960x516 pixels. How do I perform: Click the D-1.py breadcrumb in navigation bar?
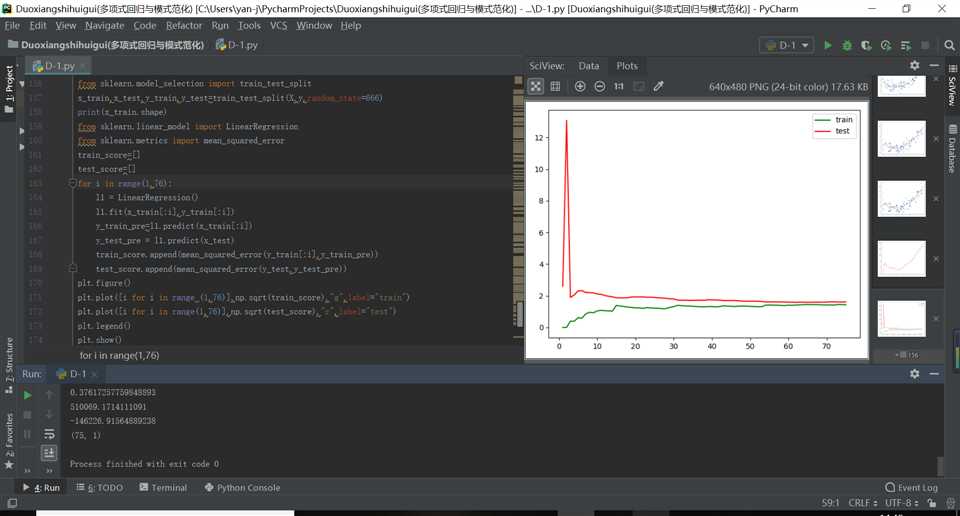(x=237, y=45)
